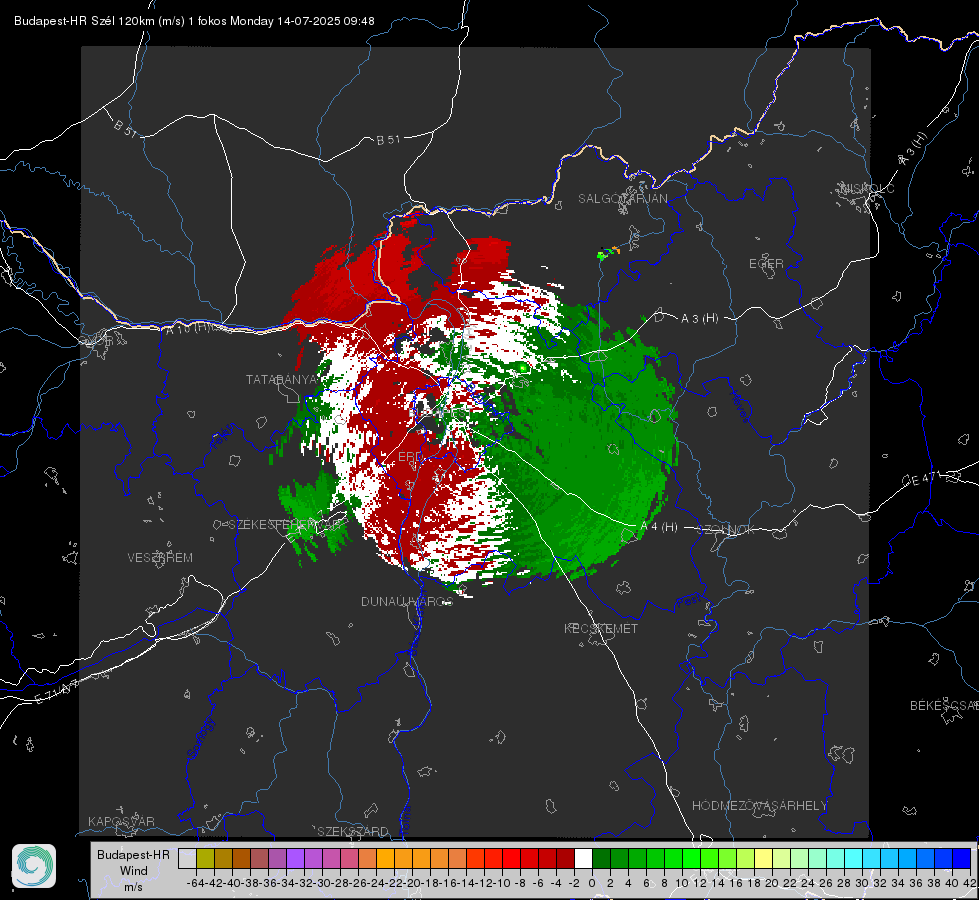Click the 'Budapest-HR Wind m/s' legend label
The image size is (979, 900).
tap(133, 870)
